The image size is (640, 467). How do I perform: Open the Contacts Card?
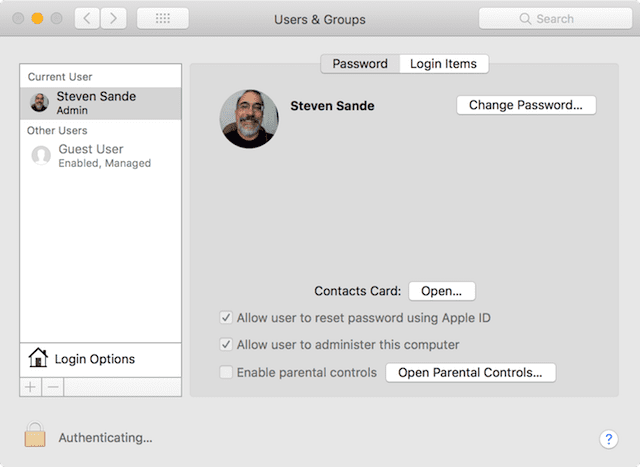point(441,291)
